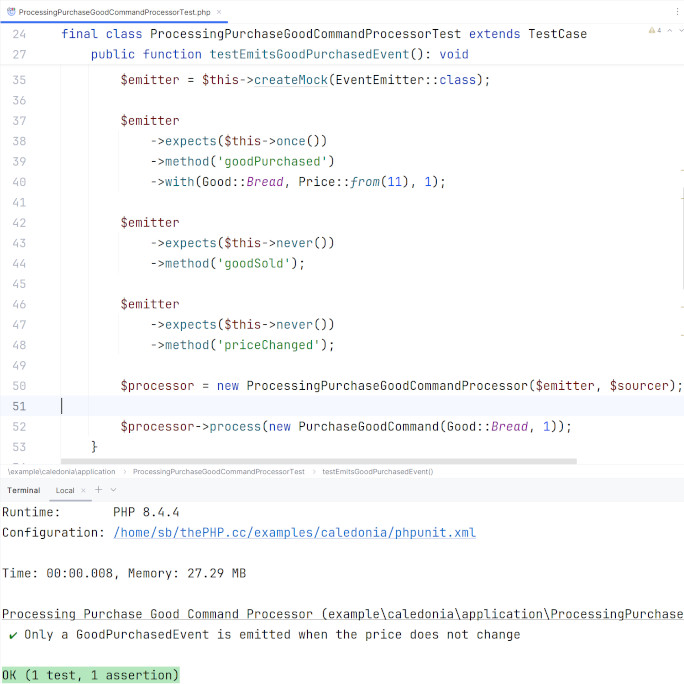Toggle breakpoint at line 40 gutter
The image size is (684, 684).
20,182
